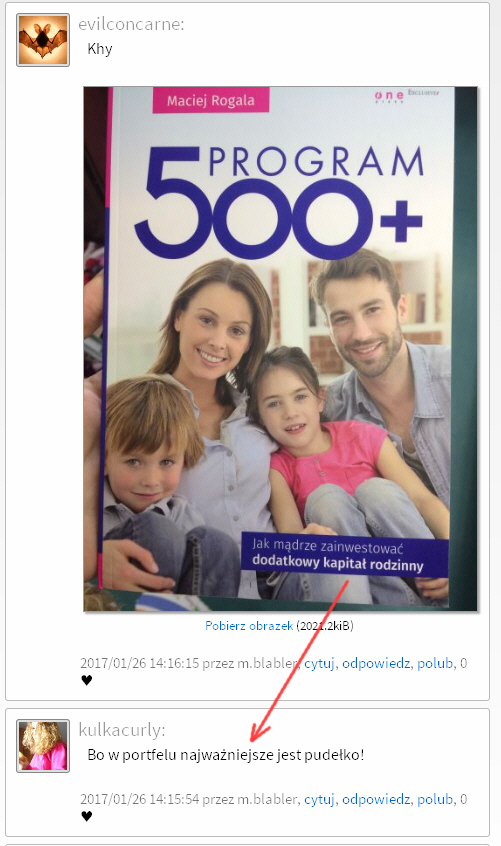
Task: Click the heart icon under evilconcarne's post
Action: point(87,680)
